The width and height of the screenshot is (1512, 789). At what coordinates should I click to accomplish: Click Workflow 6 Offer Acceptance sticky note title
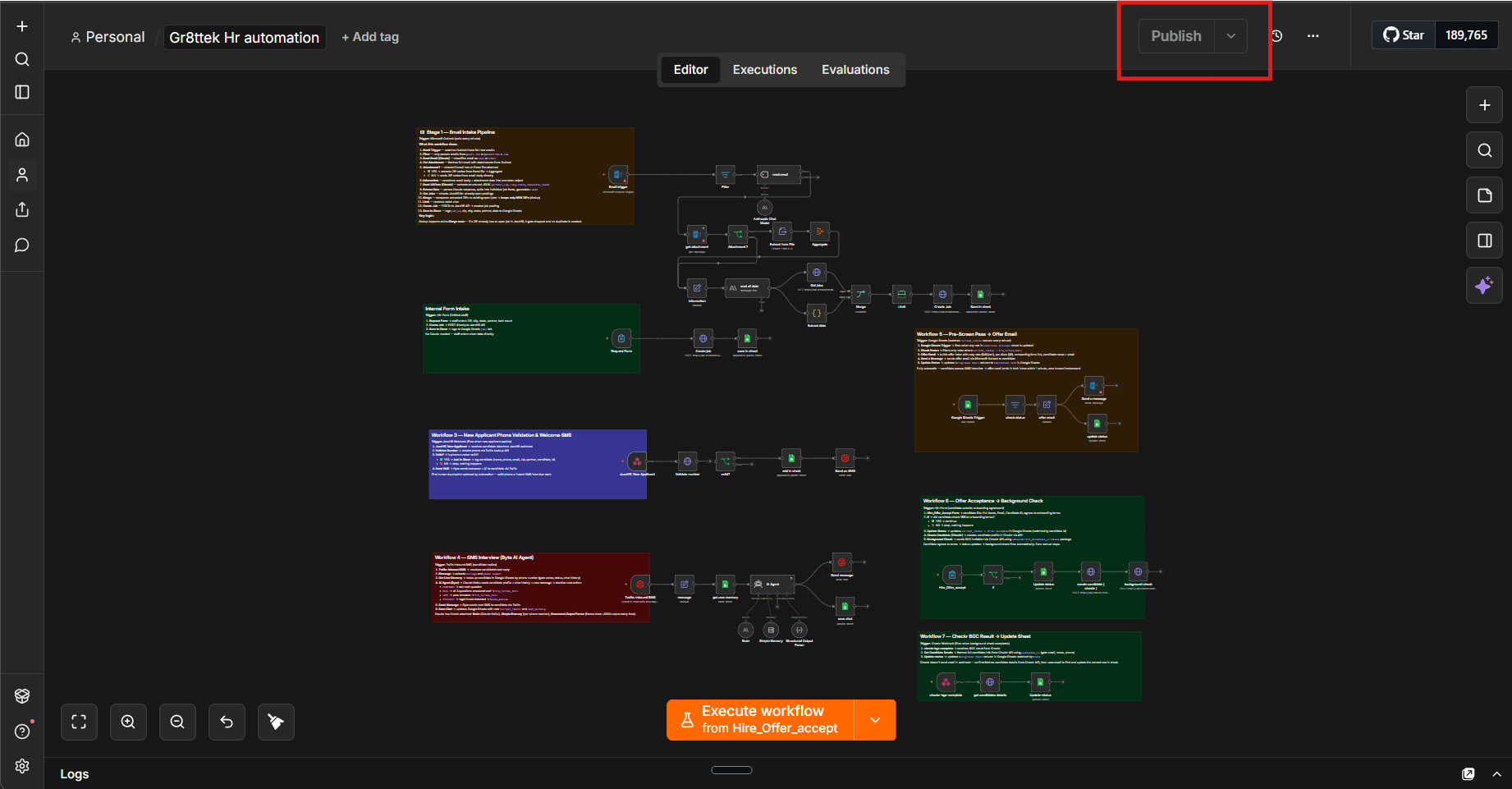pyautogui.click(x=983, y=500)
